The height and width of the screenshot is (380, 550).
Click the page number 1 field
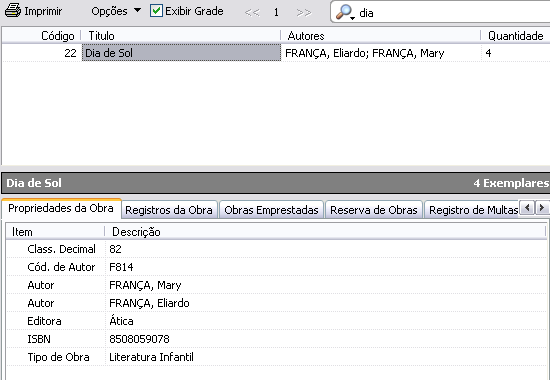coord(276,13)
